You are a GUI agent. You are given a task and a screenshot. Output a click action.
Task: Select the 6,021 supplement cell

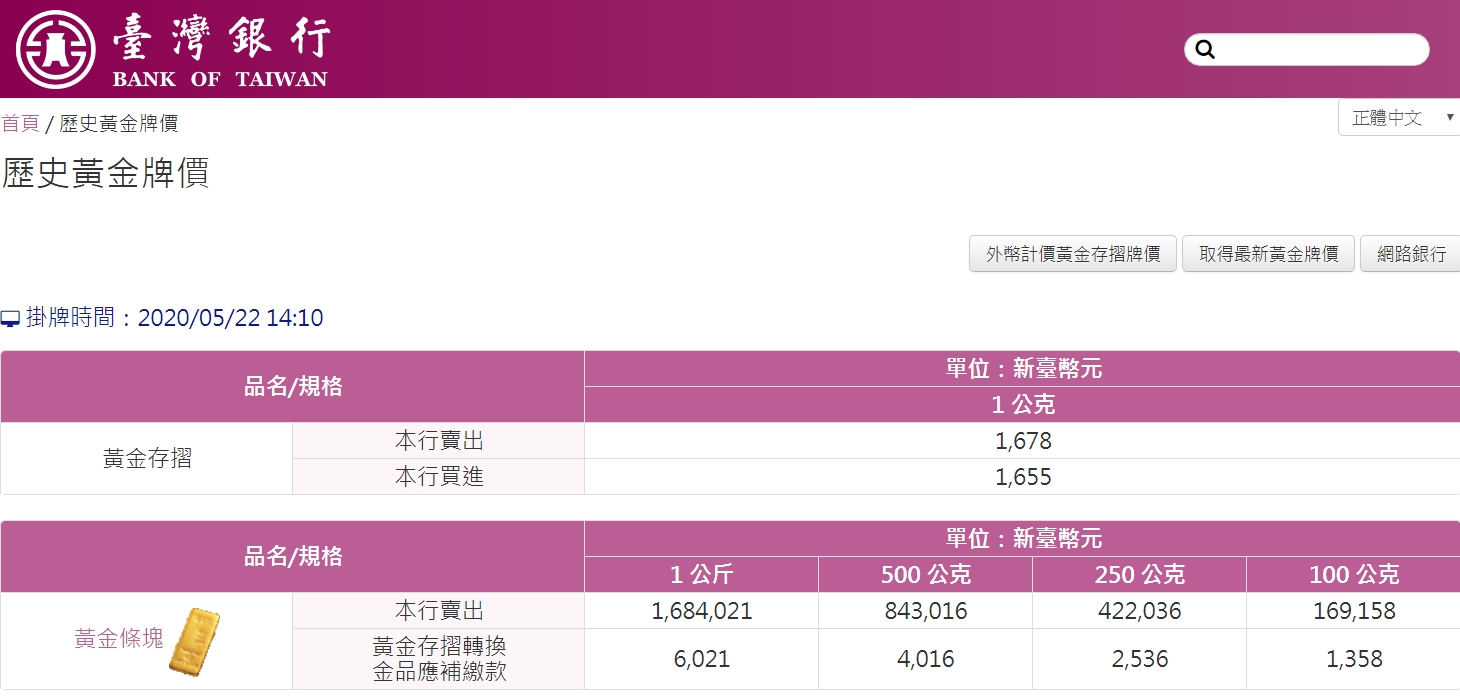pos(701,659)
